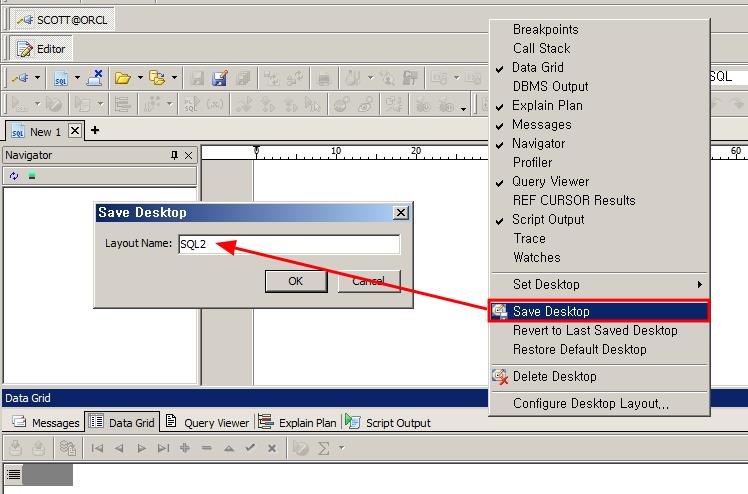The image size is (748, 494).
Task: Select Delete Desktop from the menu
Action: (x=554, y=376)
